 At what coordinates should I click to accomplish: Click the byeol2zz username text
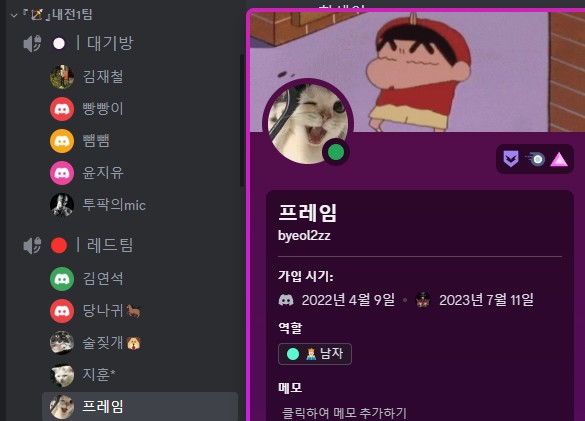coord(304,236)
